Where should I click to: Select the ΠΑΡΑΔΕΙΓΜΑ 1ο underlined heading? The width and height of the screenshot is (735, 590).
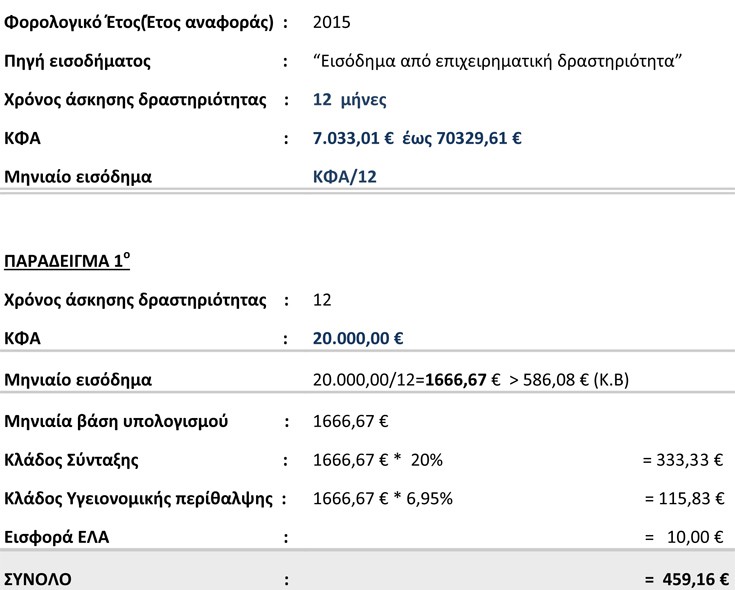pyautogui.click(x=67, y=261)
